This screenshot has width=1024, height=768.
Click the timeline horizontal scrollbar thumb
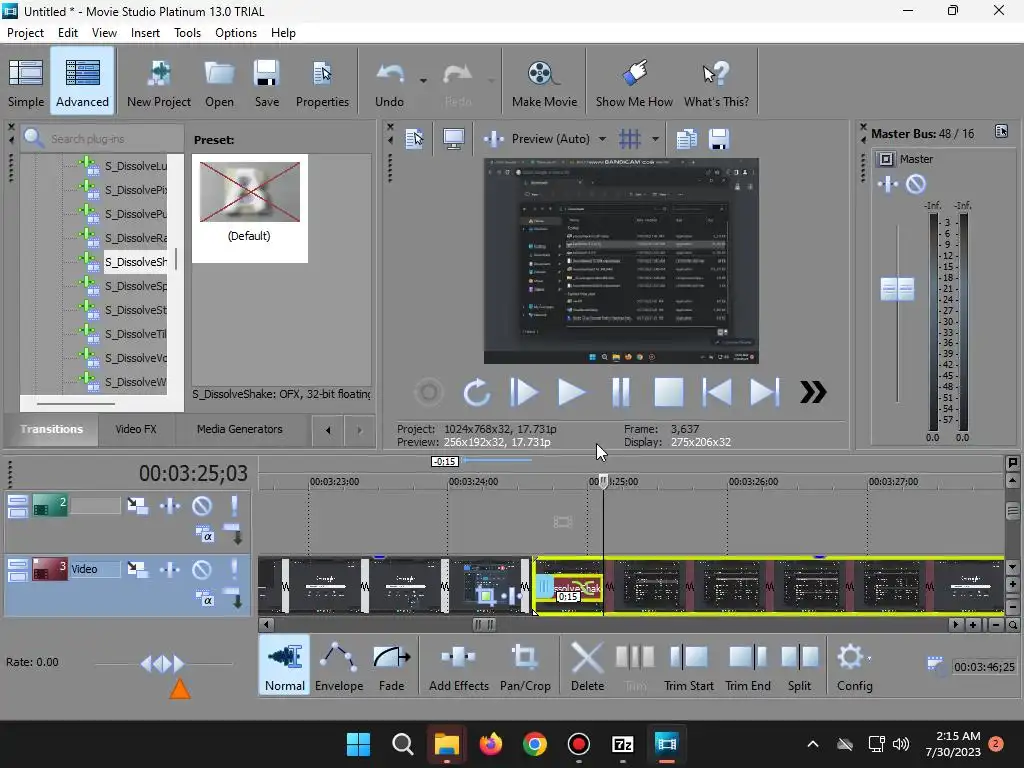(484, 625)
